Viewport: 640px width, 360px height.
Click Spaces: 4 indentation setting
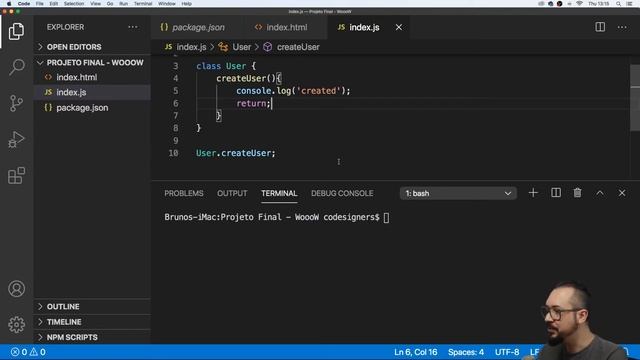coord(466,352)
